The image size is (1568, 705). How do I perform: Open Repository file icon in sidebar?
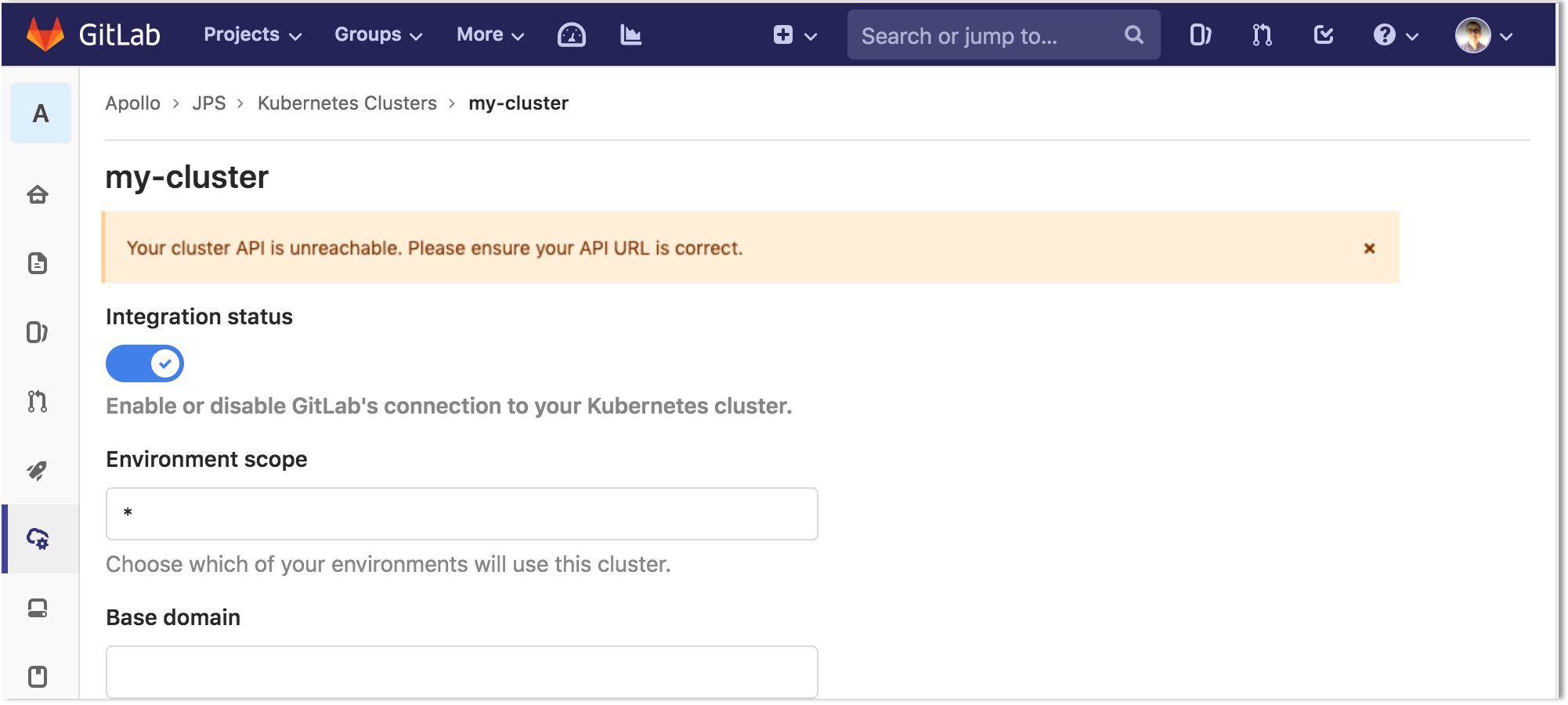38,263
